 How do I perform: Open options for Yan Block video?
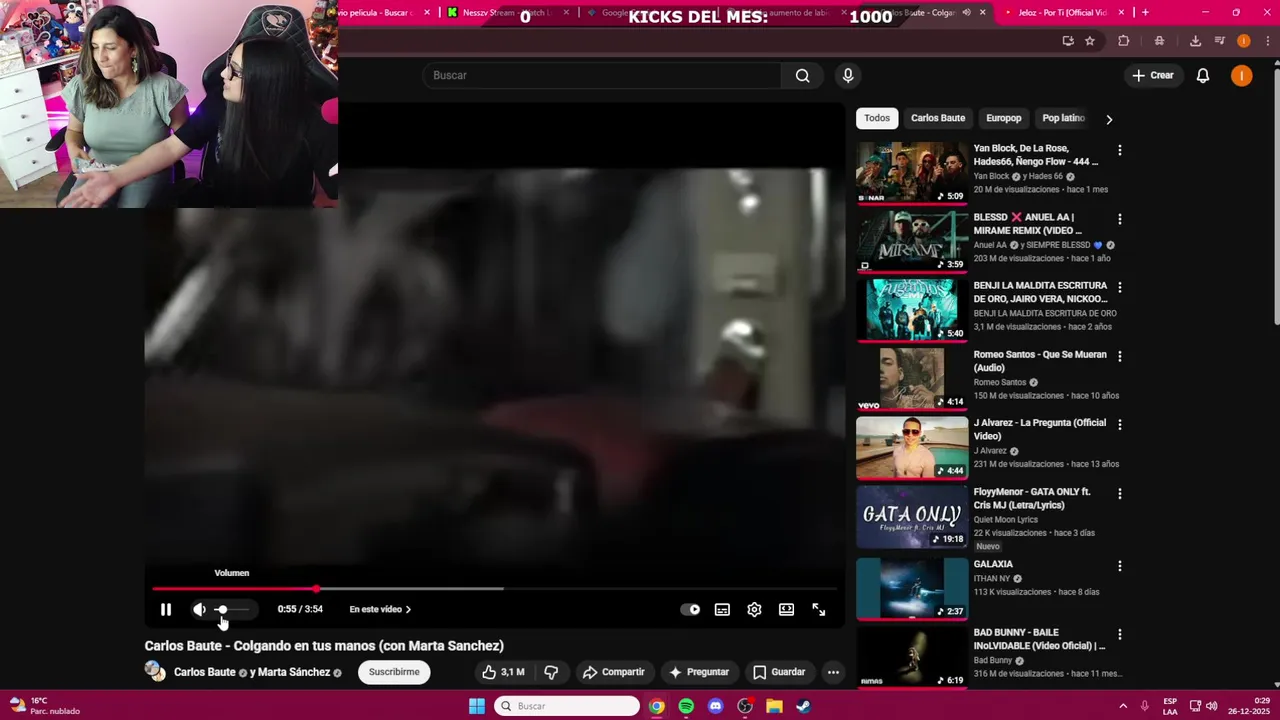click(1120, 150)
